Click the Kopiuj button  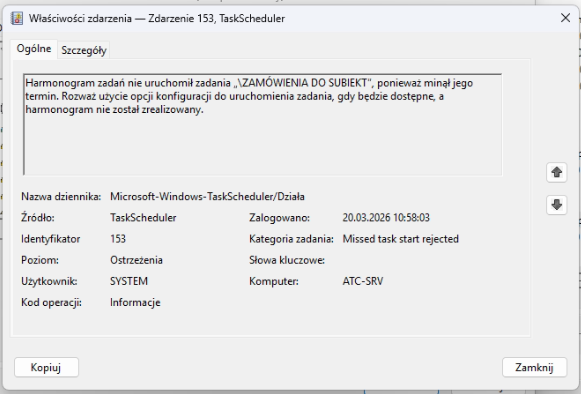tap(46, 367)
